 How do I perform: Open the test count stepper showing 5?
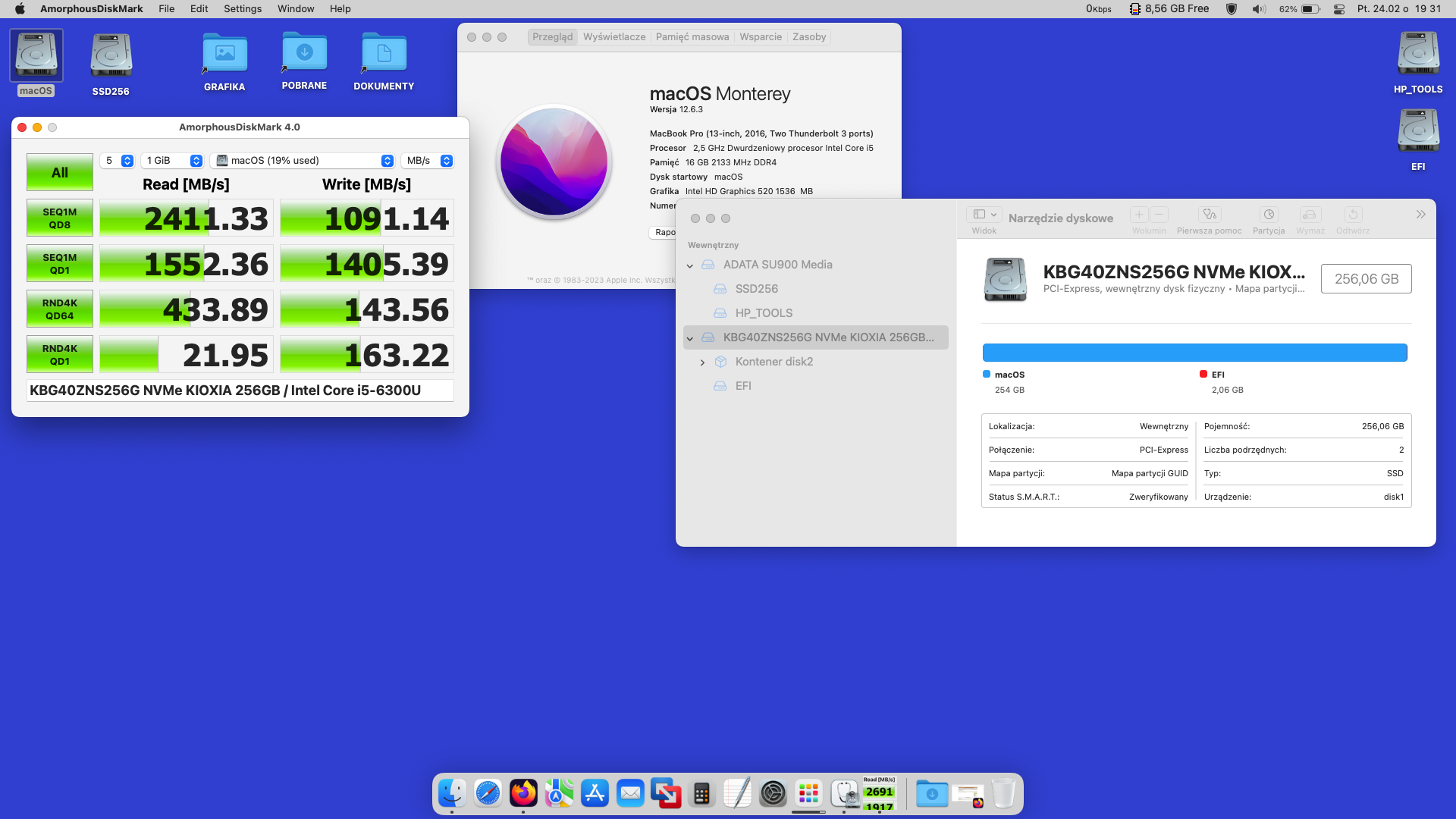click(118, 161)
